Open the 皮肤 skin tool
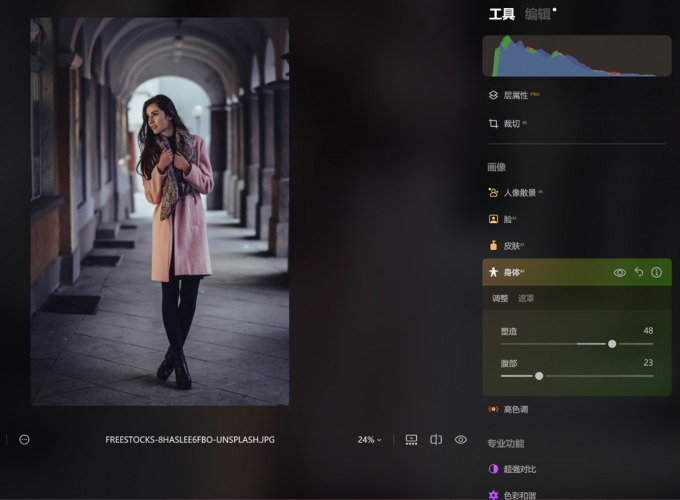The height and width of the screenshot is (500, 680). [x=511, y=245]
